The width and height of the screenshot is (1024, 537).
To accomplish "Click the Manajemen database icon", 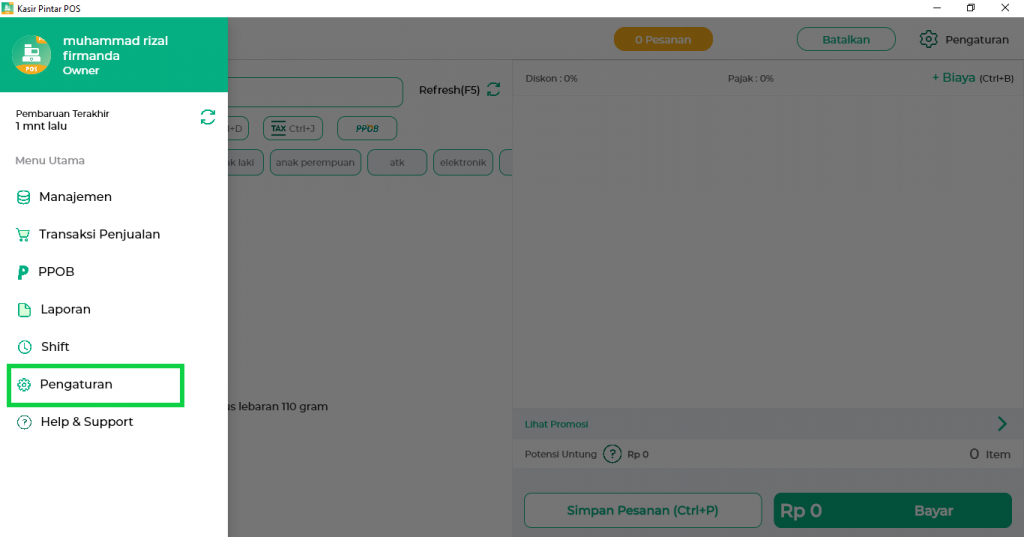I will tap(23, 197).
